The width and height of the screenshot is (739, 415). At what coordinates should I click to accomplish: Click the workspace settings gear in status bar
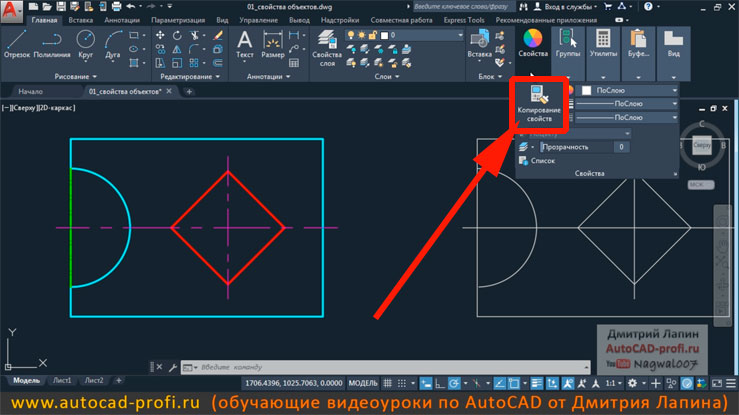coord(632,383)
